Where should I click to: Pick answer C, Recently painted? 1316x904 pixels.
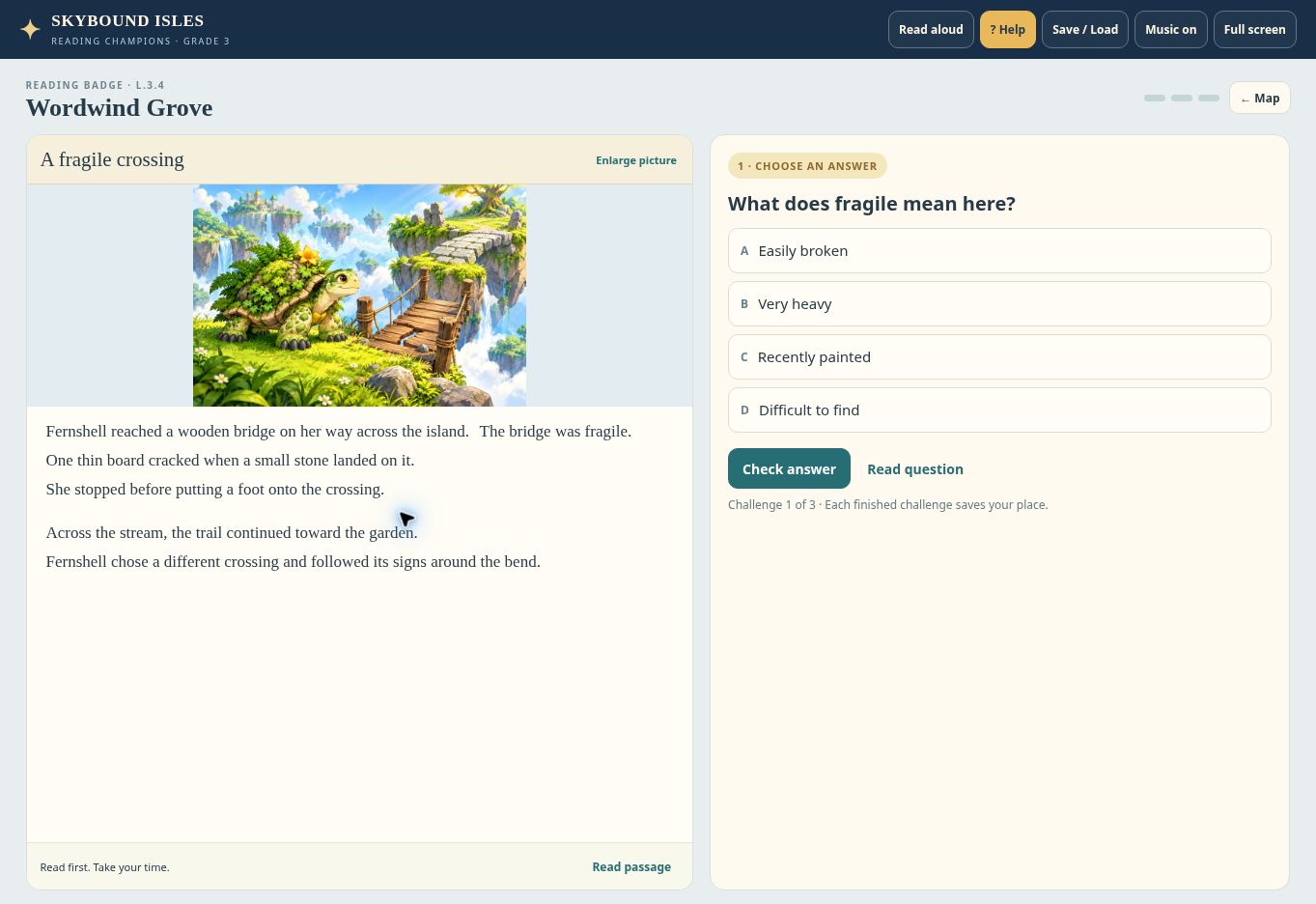[x=999, y=356]
